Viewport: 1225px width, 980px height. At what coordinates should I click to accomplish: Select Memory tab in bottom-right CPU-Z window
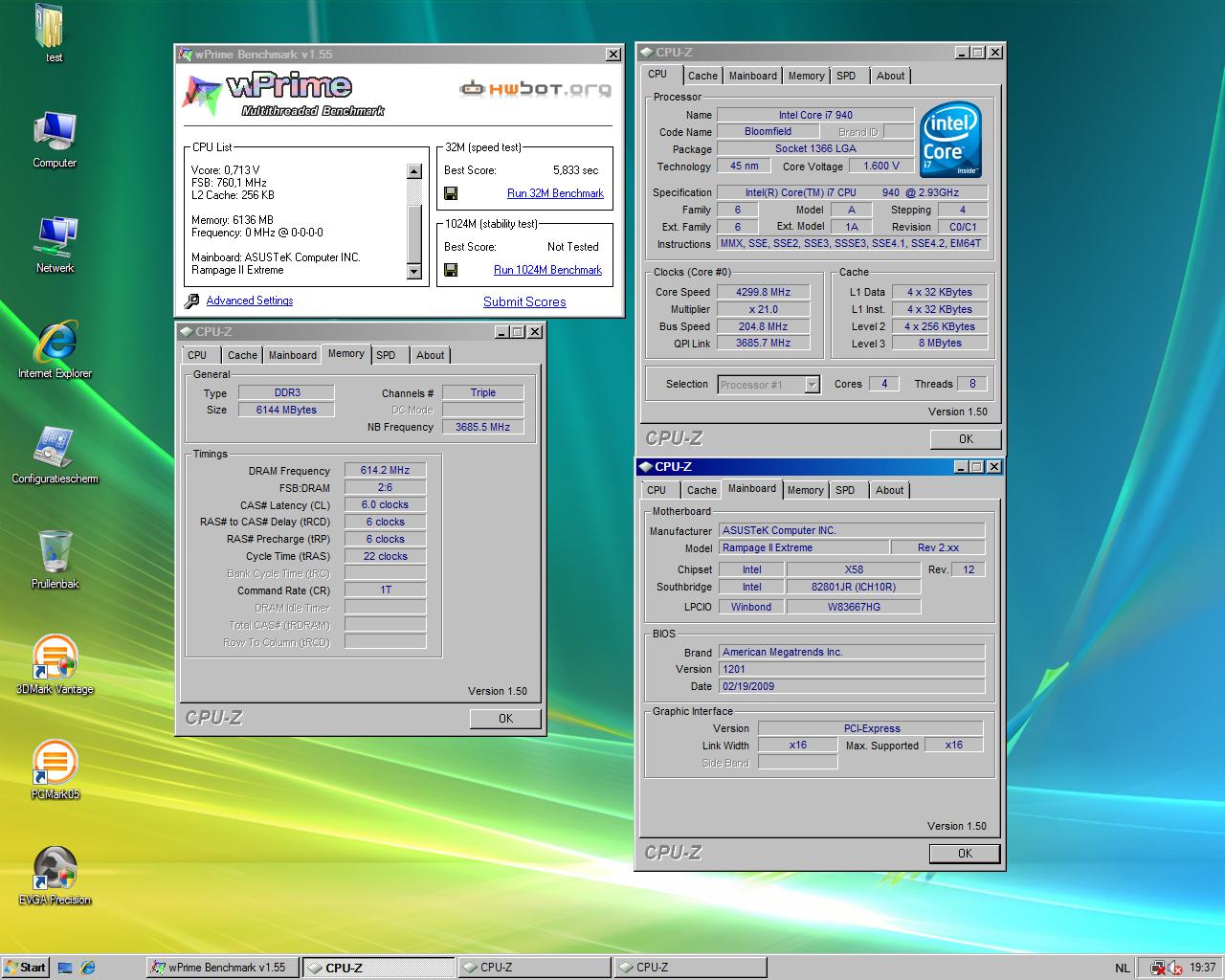806,490
